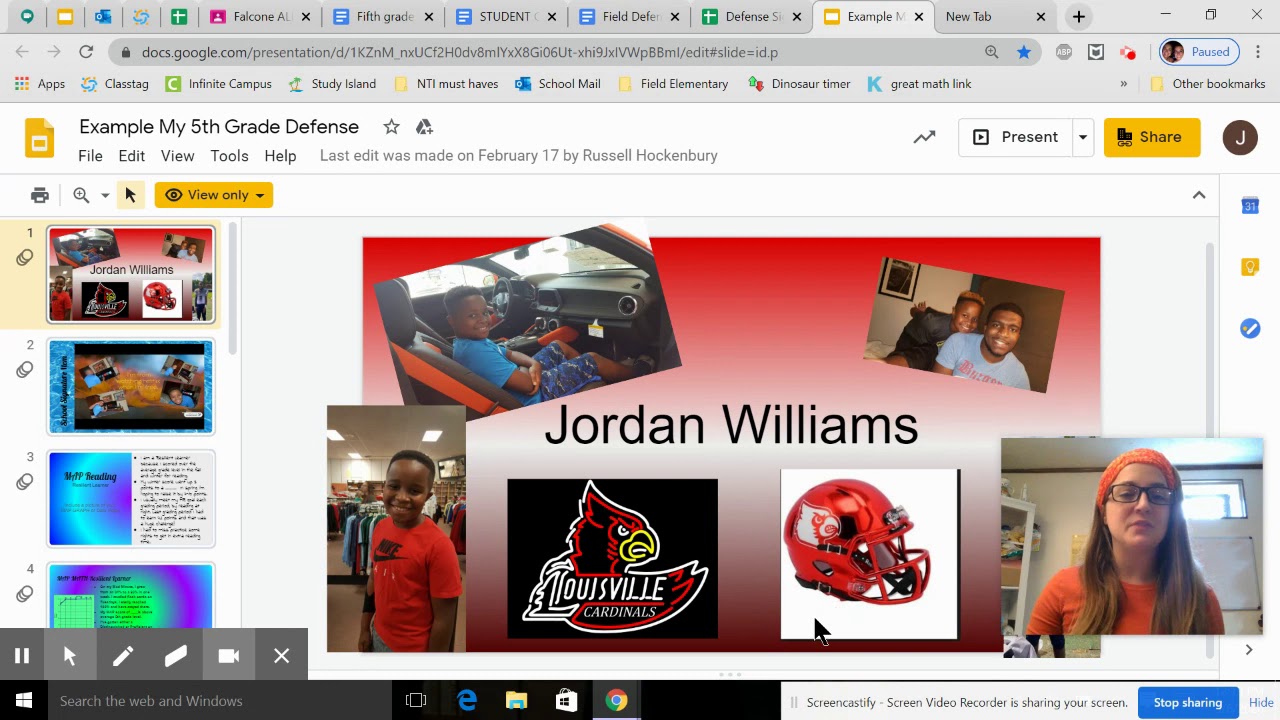This screenshot has height=720, width=1280.
Task: Show more bookmarks with the double chevron
Action: [x=1123, y=84]
